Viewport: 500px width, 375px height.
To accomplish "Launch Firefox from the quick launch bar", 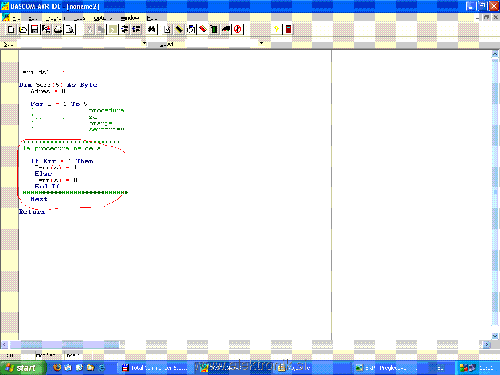I will pyautogui.click(x=57, y=368).
